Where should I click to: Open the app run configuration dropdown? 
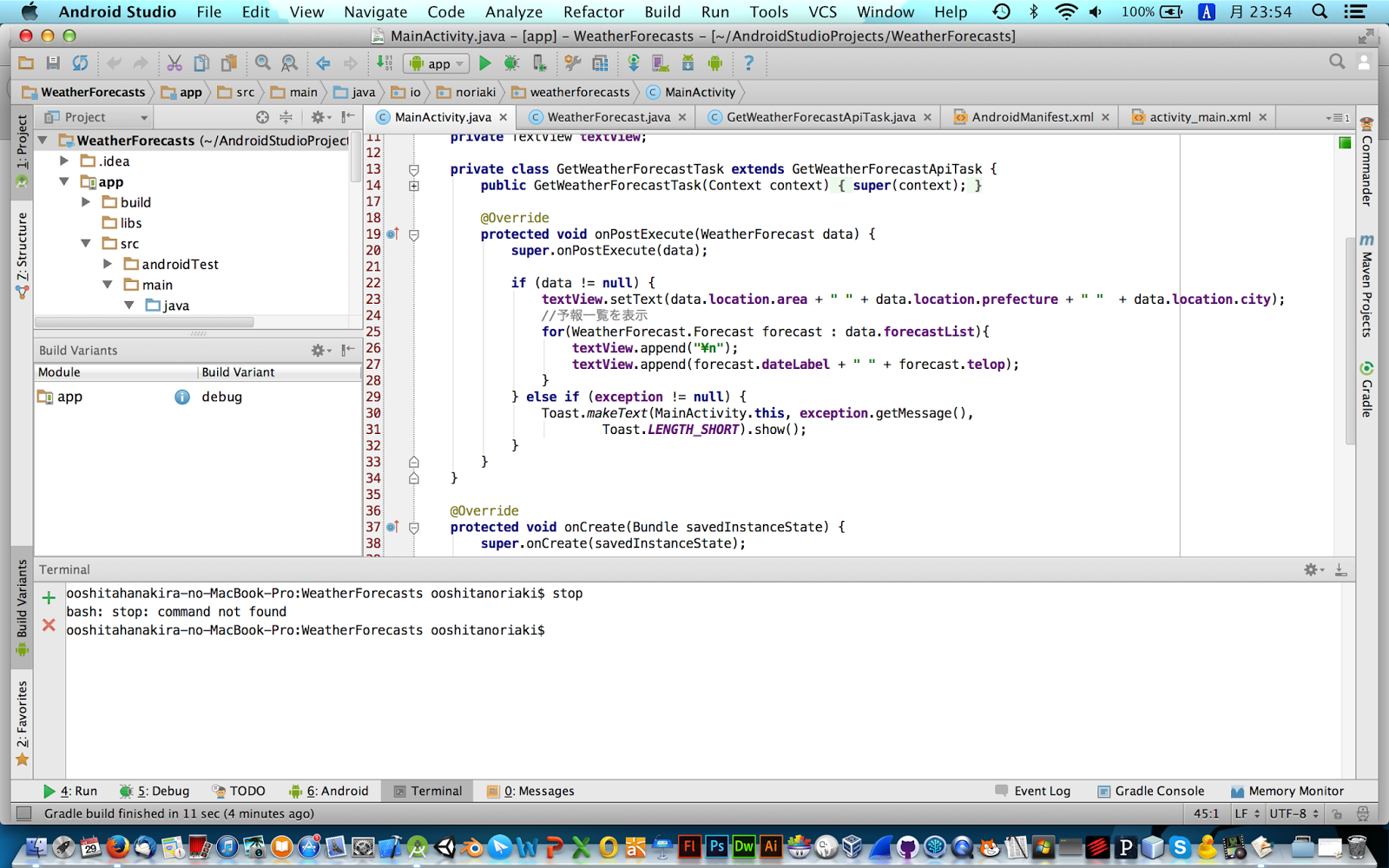pos(437,63)
